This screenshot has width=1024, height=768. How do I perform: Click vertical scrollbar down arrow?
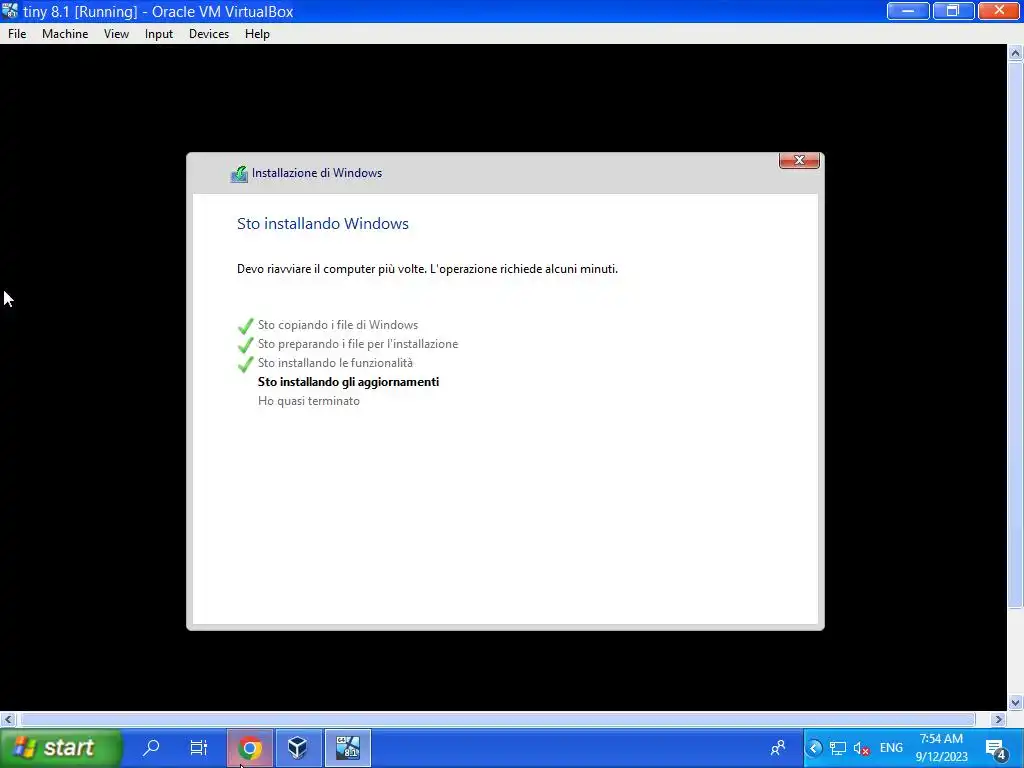(1015, 703)
